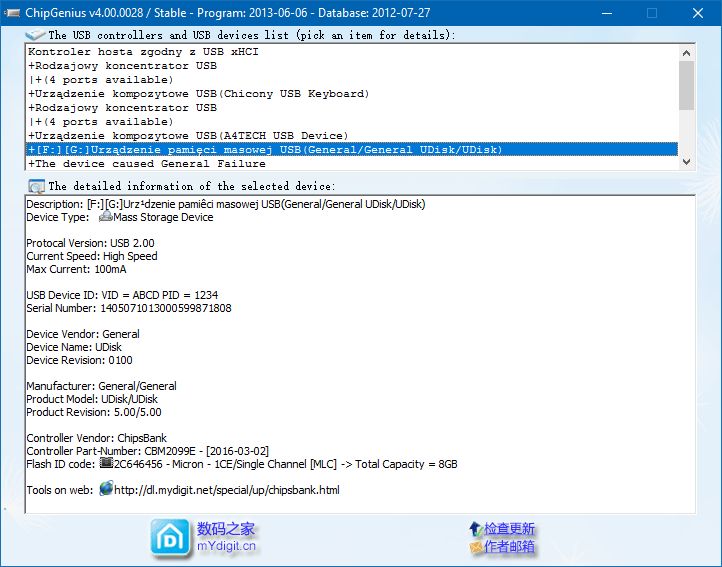Select the first Rodzajowy koncentrator USB entry
The height and width of the screenshot is (567, 722).
[x=352, y=66]
